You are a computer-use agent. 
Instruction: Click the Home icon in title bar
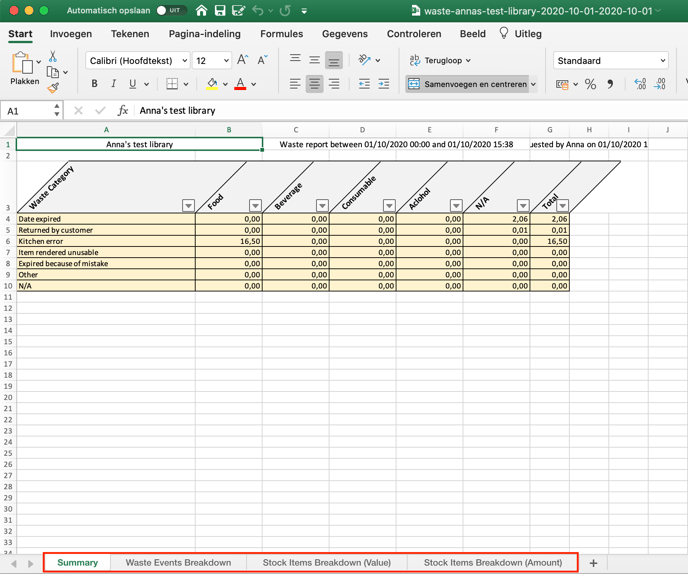pyautogui.click(x=201, y=11)
